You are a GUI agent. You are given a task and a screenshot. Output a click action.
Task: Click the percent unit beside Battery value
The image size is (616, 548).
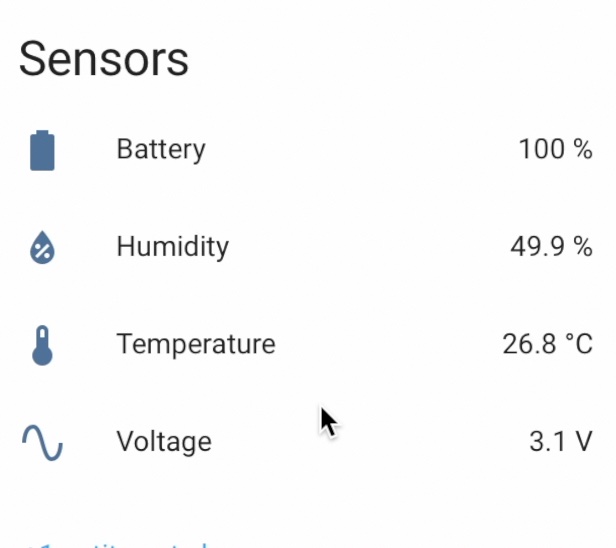[x=583, y=149]
